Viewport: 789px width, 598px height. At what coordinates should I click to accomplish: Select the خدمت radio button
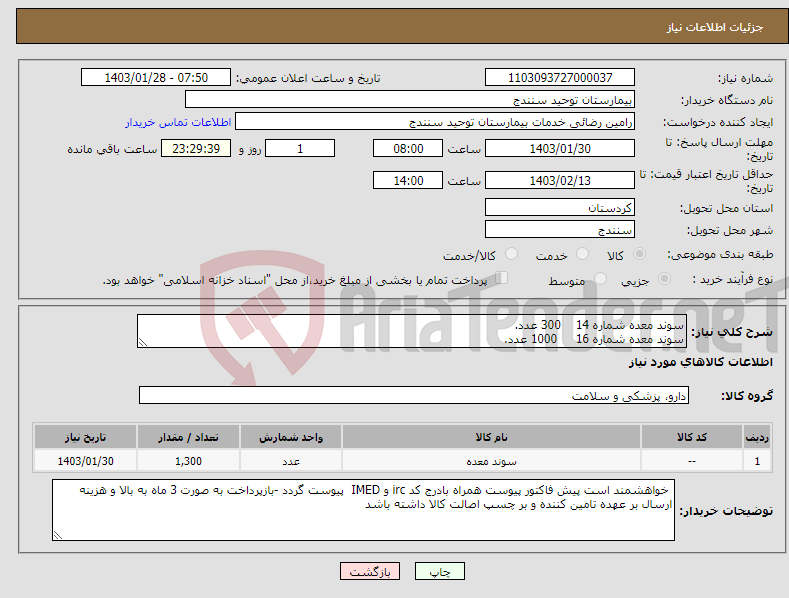582,254
